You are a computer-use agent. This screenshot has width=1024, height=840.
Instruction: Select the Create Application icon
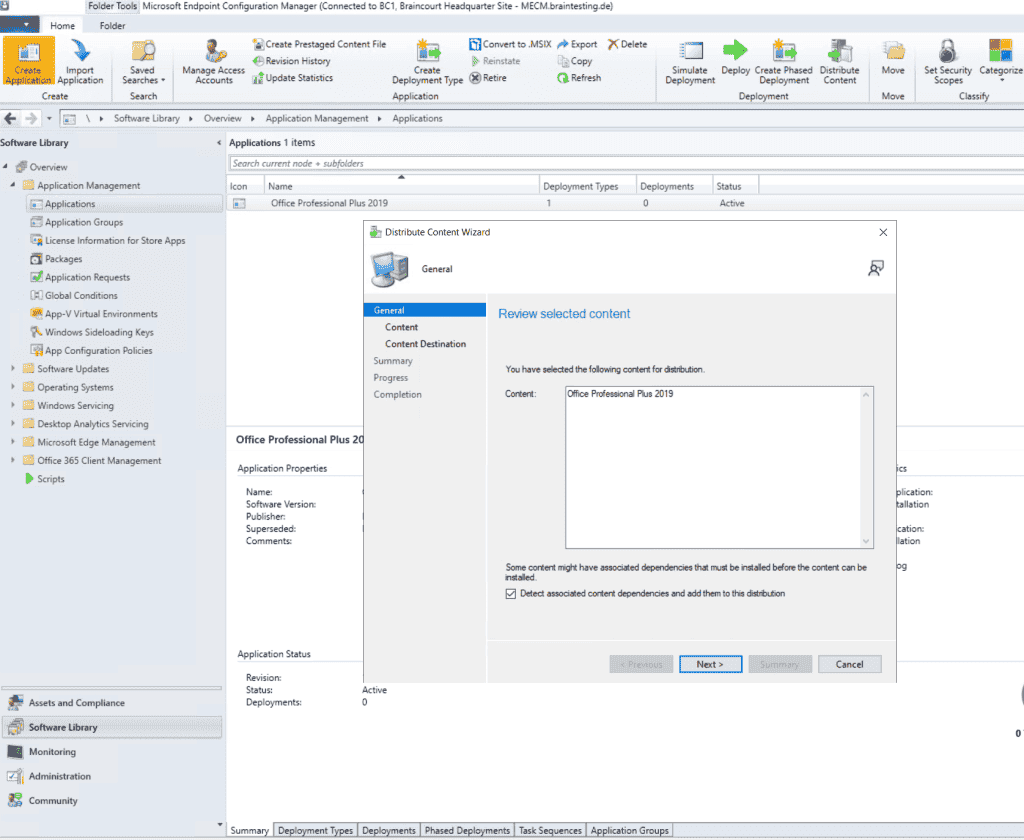pos(27,60)
